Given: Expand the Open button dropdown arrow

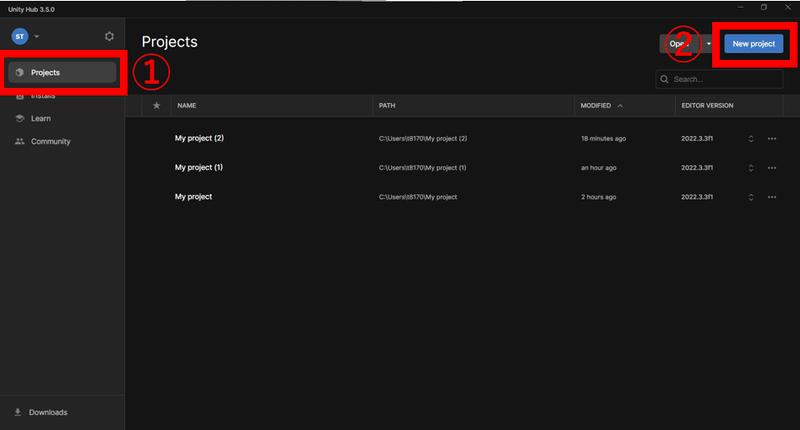Looking at the screenshot, I should [x=709, y=44].
